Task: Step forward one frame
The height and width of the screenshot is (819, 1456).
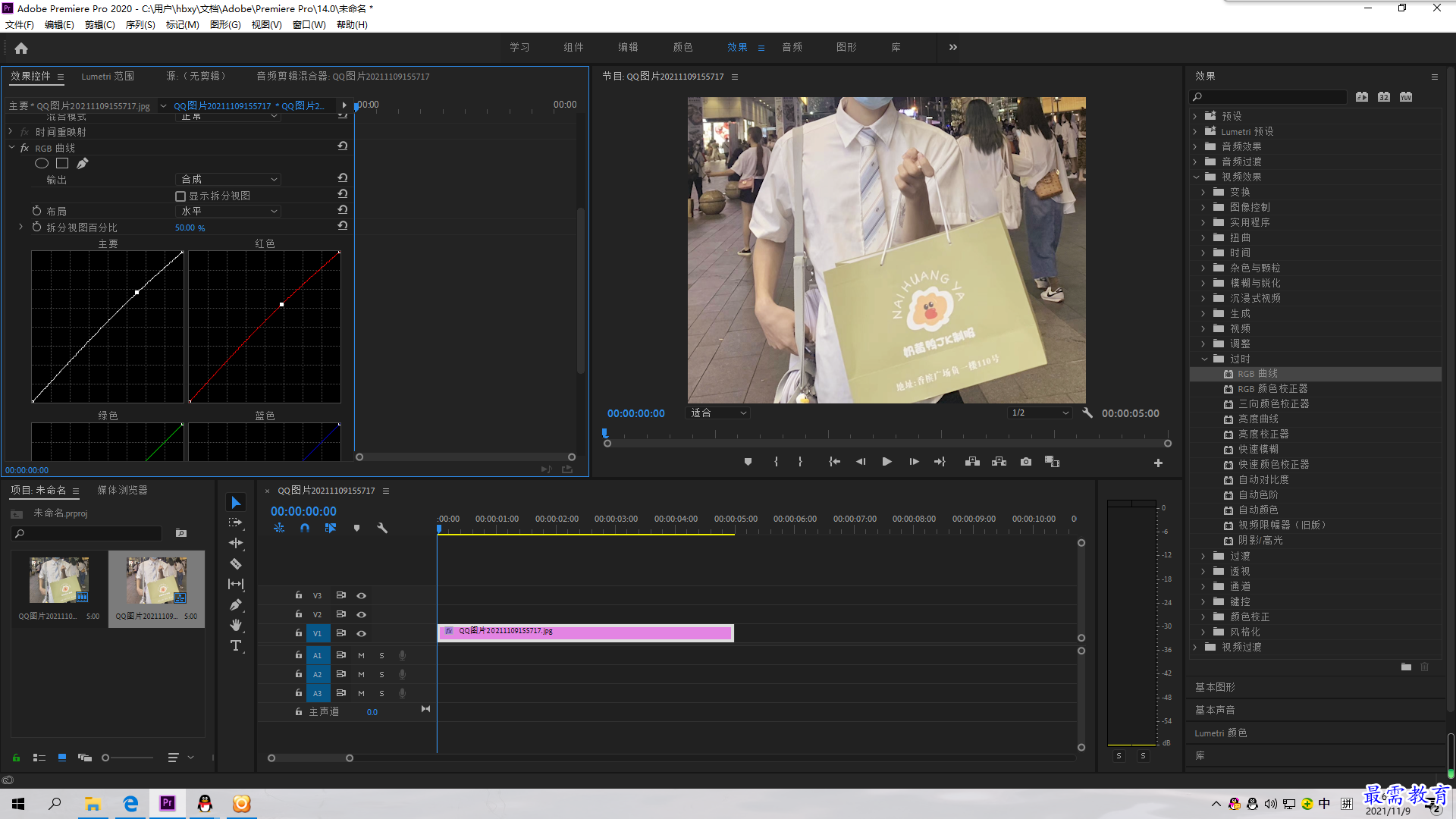Action: [915, 462]
